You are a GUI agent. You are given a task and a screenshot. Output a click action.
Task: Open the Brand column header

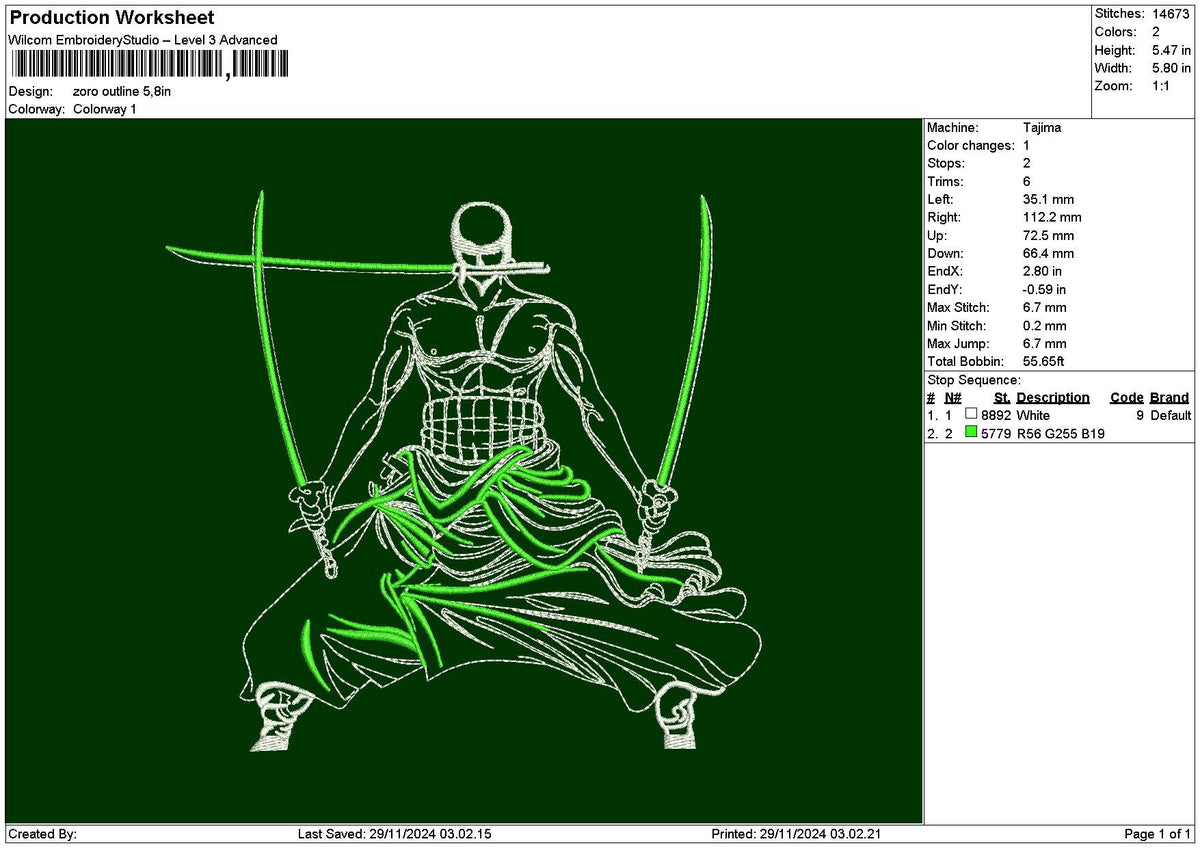click(1170, 398)
